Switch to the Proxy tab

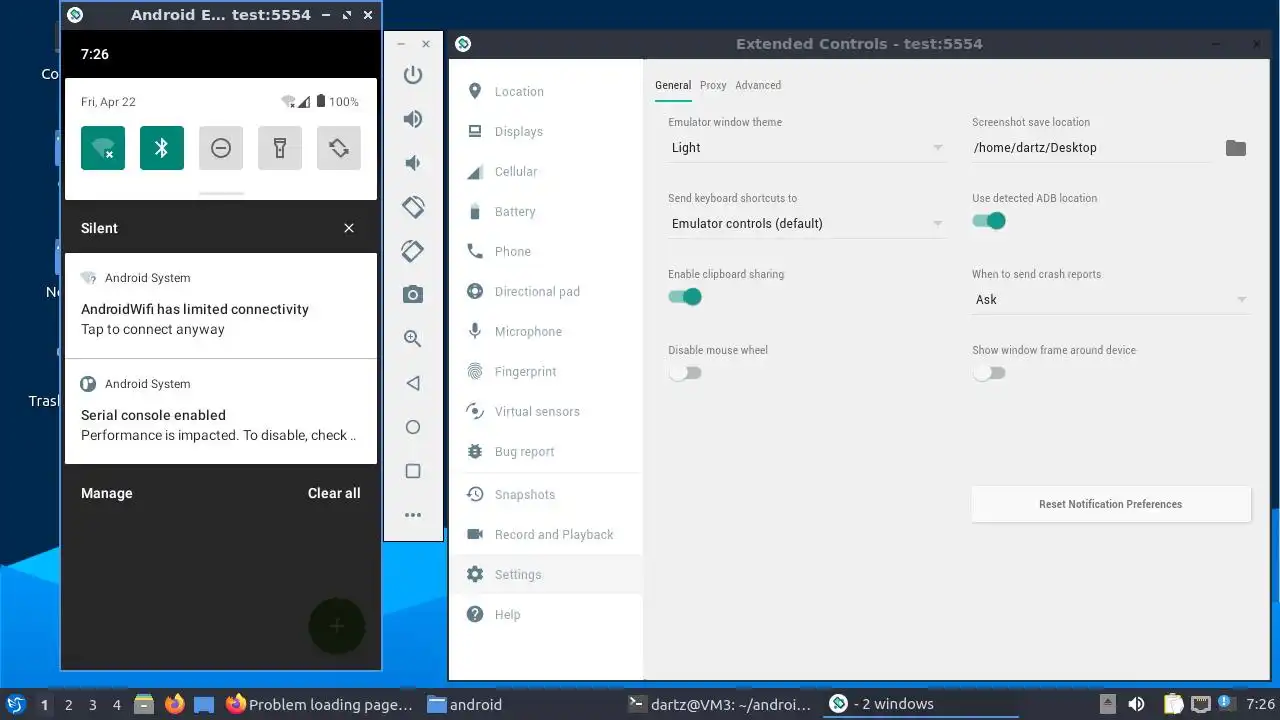pyautogui.click(x=713, y=86)
